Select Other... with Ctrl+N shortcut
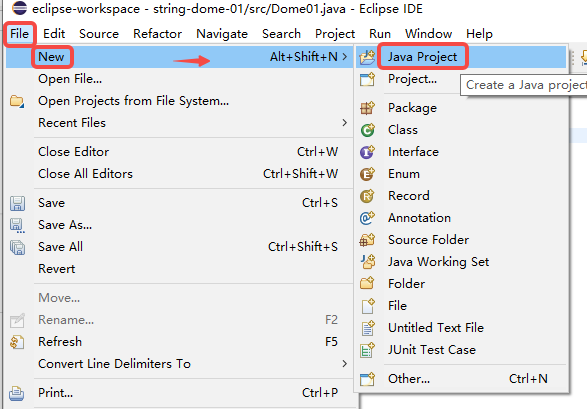587x409 pixels. (461, 379)
